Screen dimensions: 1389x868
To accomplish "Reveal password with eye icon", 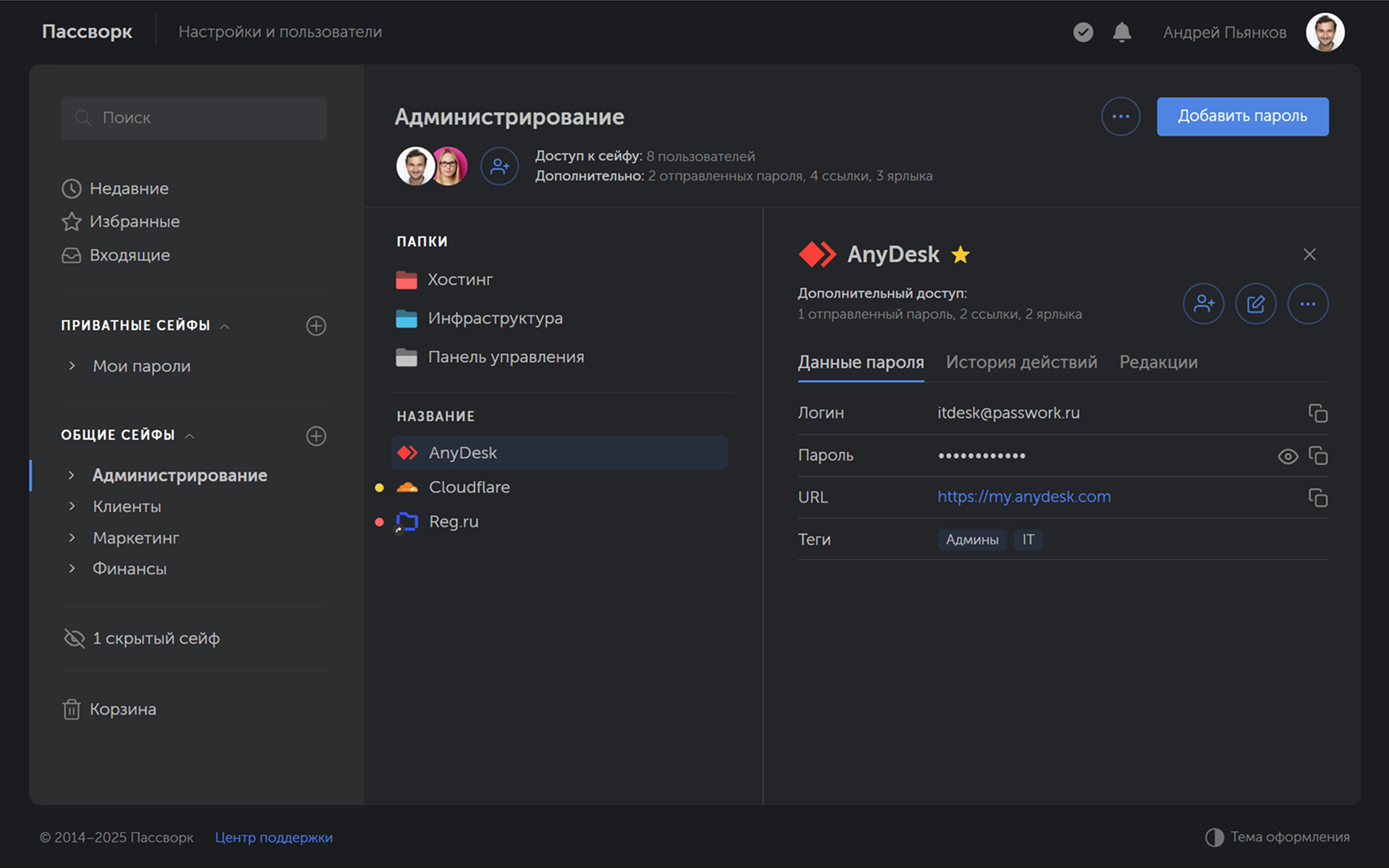I will [1288, 456].
